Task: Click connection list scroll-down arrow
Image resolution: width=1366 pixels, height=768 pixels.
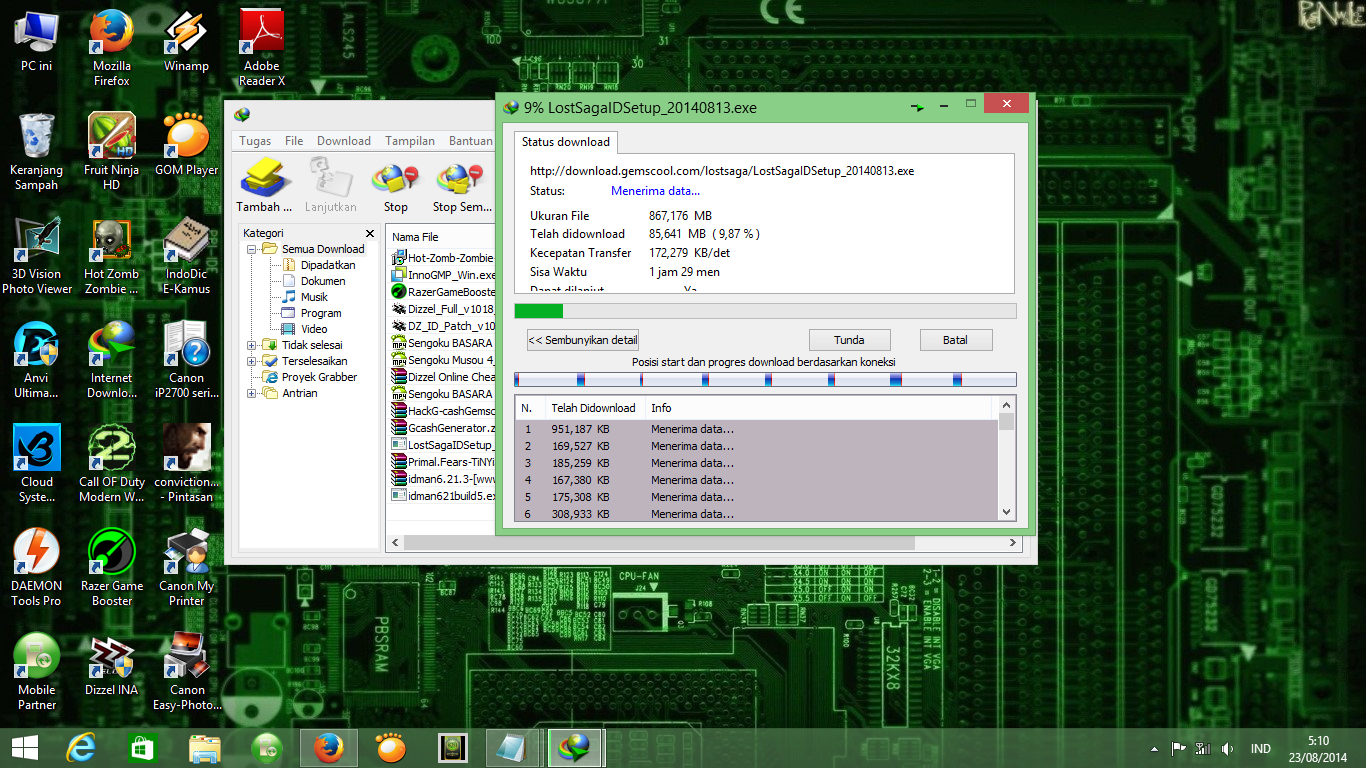Action: [1007, 512]
